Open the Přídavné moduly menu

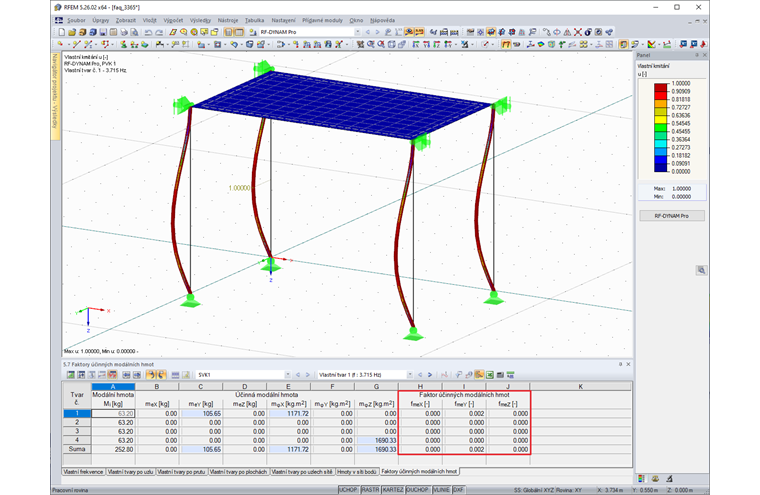[x=322, y=20]
